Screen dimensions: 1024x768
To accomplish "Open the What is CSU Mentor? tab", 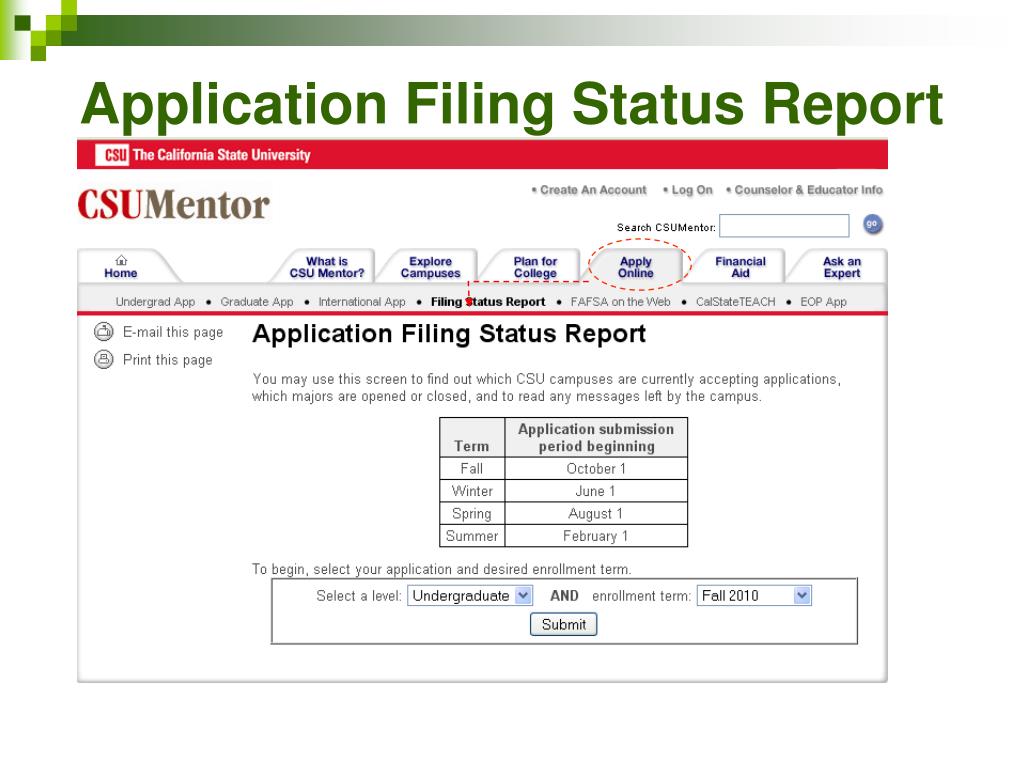I will point(327,267).
